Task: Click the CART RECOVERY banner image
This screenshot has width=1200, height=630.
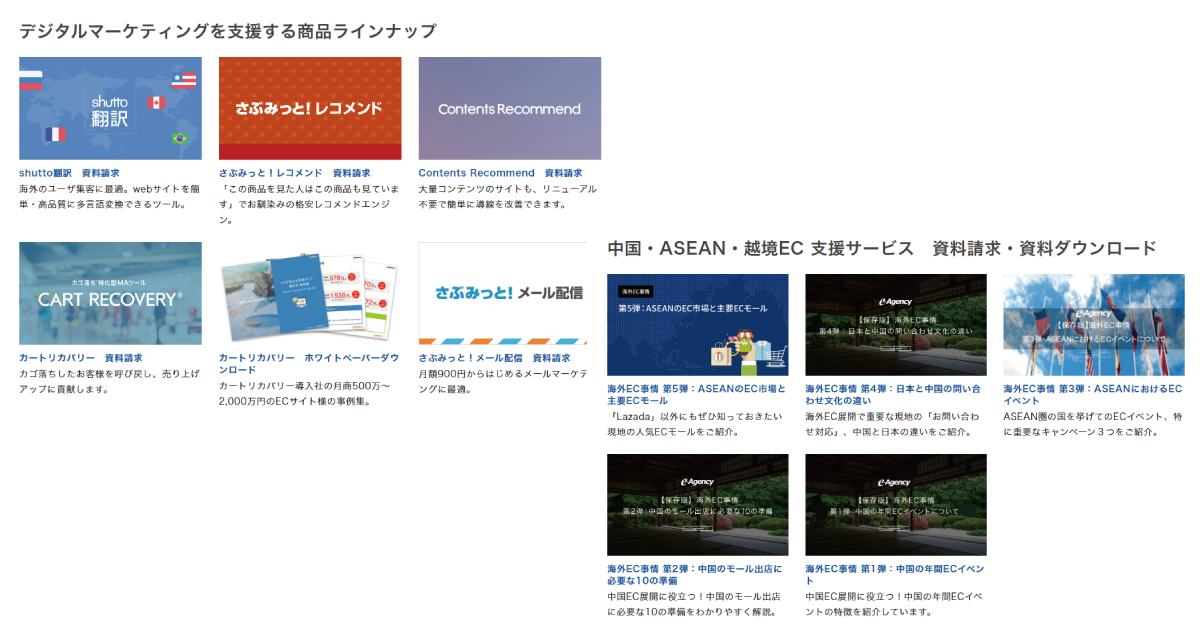Action: click(110, 293)
